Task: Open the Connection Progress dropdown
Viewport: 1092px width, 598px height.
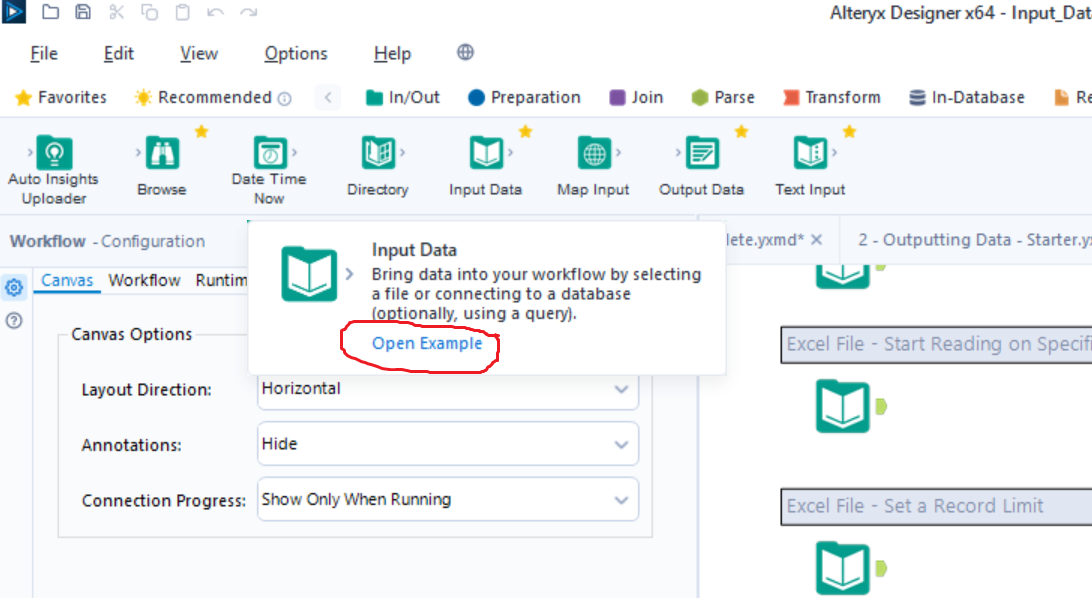Action: (x=447, y=499)
